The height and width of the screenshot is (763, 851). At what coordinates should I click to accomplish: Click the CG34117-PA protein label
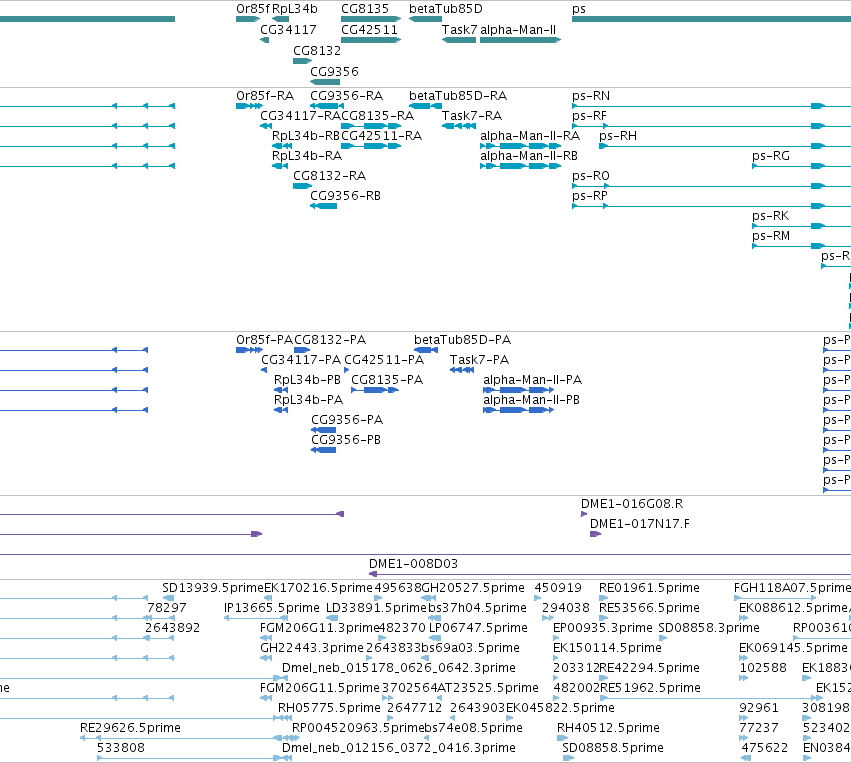pyautogui.click(x=301, y=360)
